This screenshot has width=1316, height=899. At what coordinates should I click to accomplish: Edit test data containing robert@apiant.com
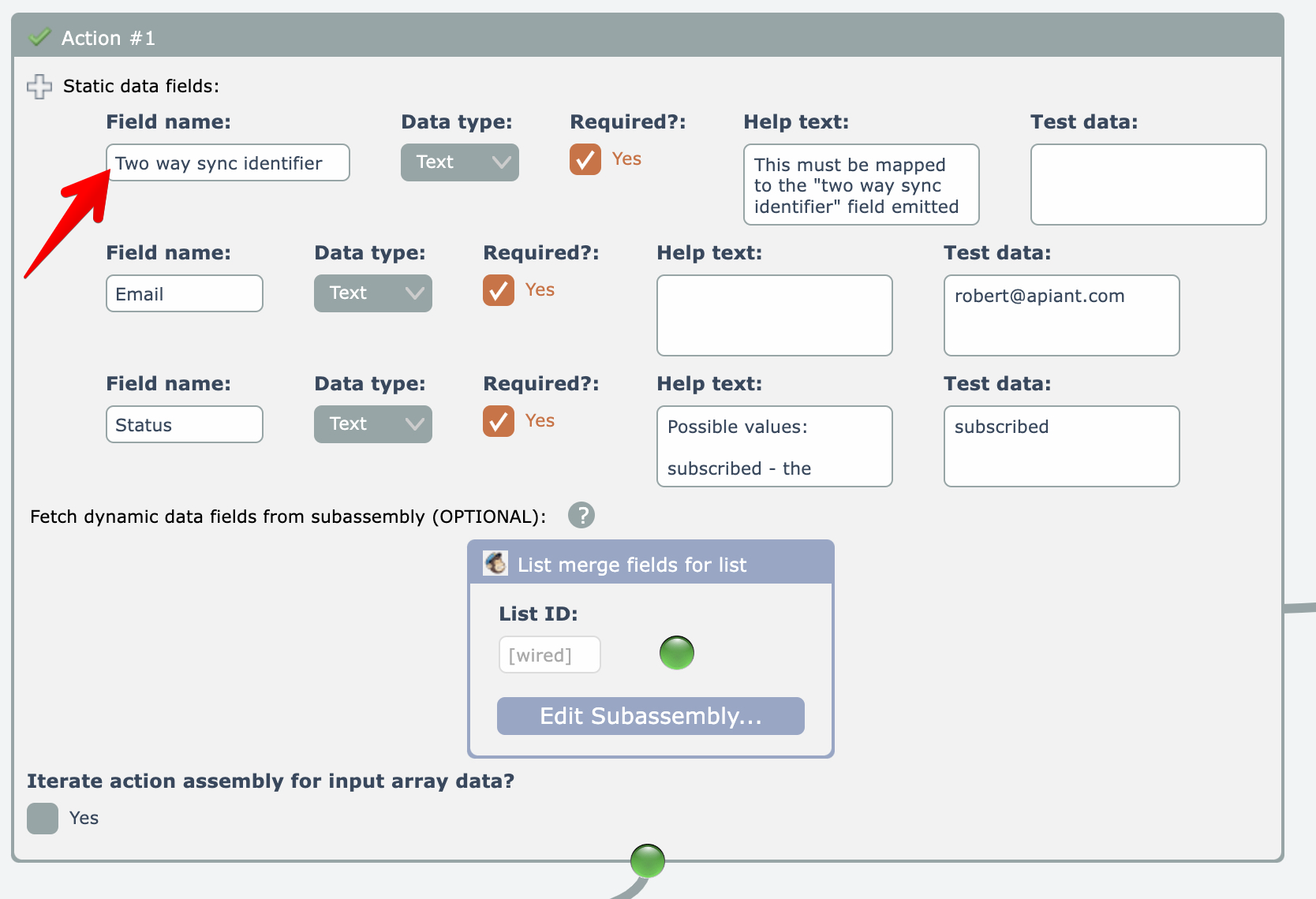1061,315
